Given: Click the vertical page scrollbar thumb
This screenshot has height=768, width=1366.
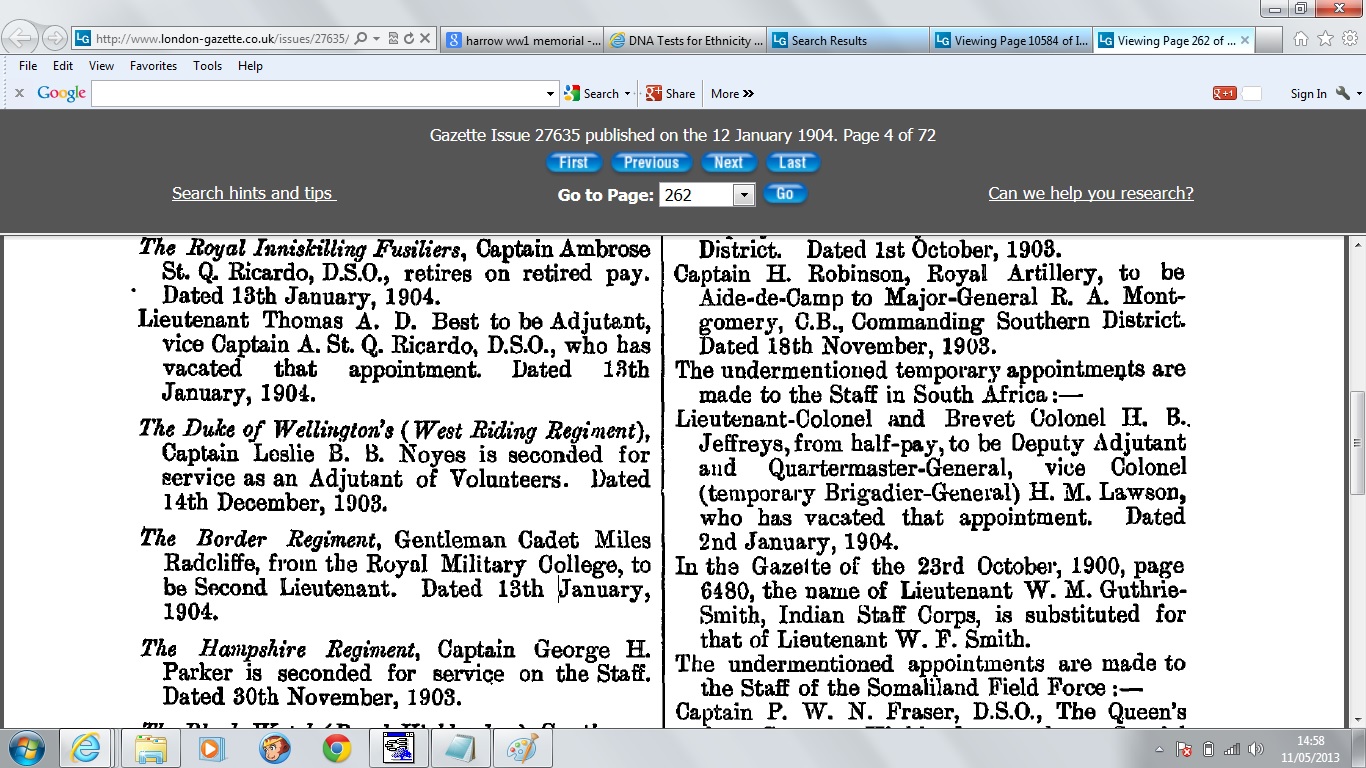Looking at the screenshot, I should 1357,441.
